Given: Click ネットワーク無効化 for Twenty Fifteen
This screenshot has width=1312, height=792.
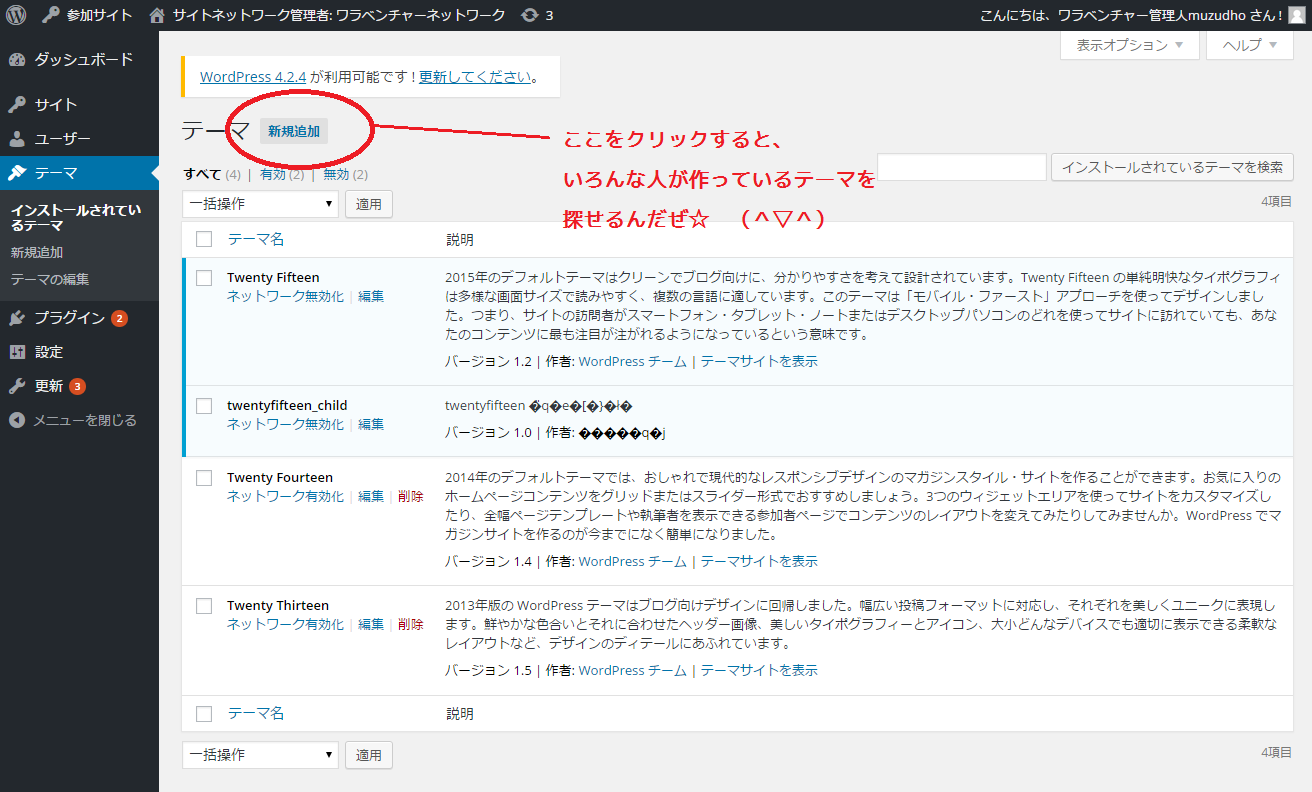Looking at the screenshot, I should pyautogui.click(x=285, y=296).
